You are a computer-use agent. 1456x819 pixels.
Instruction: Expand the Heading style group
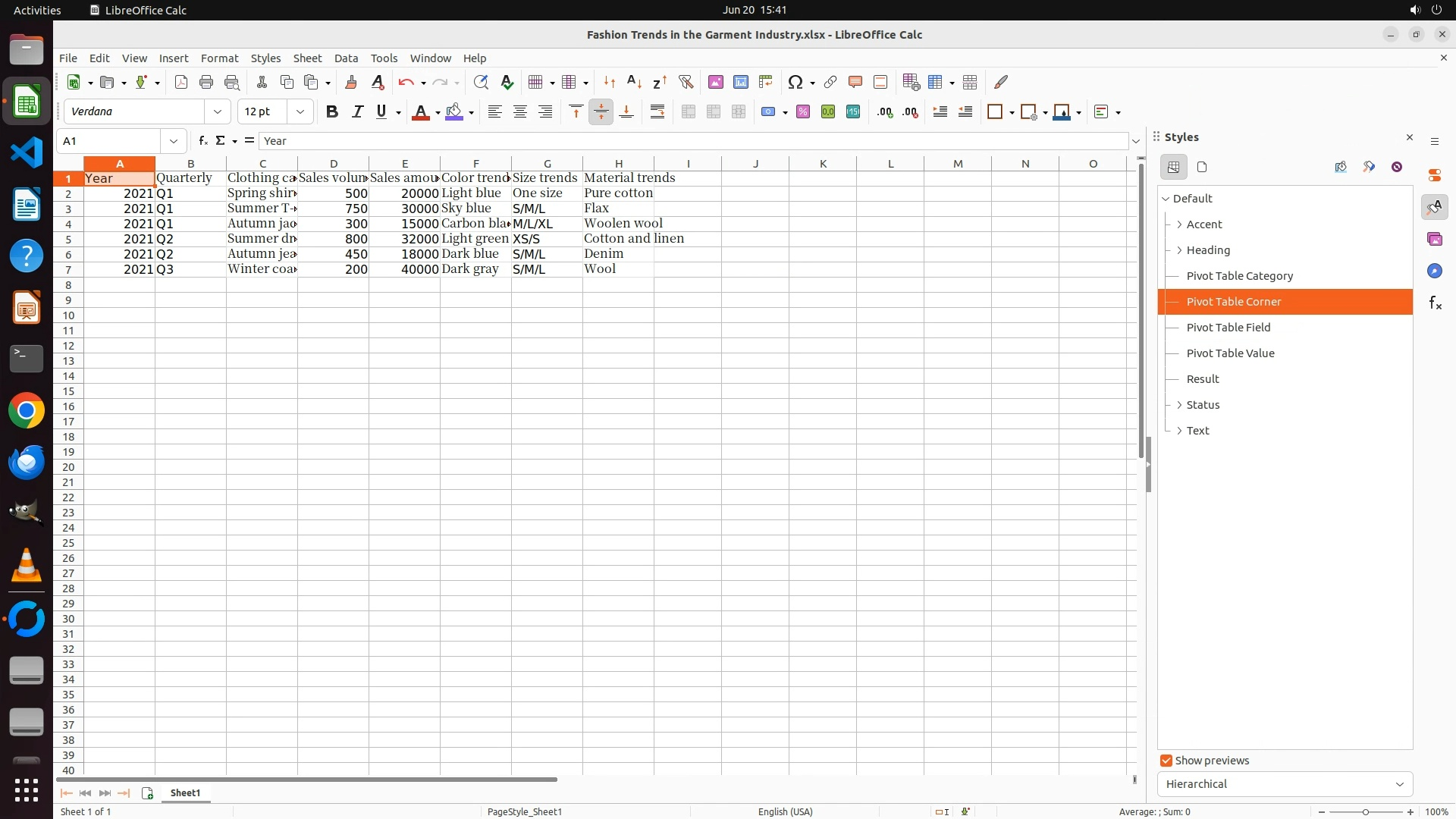(1179, 250)
